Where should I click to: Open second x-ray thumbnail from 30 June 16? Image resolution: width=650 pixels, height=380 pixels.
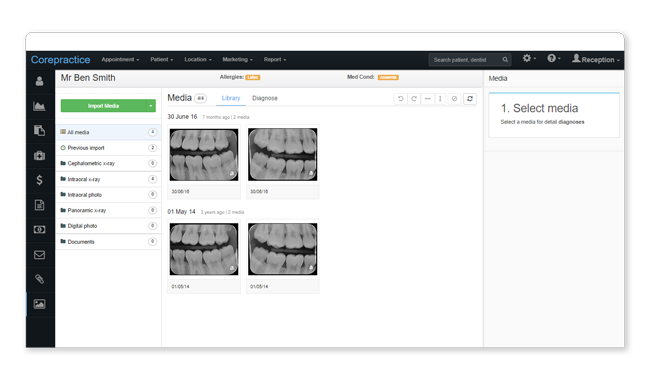click(x=283, y=155)
